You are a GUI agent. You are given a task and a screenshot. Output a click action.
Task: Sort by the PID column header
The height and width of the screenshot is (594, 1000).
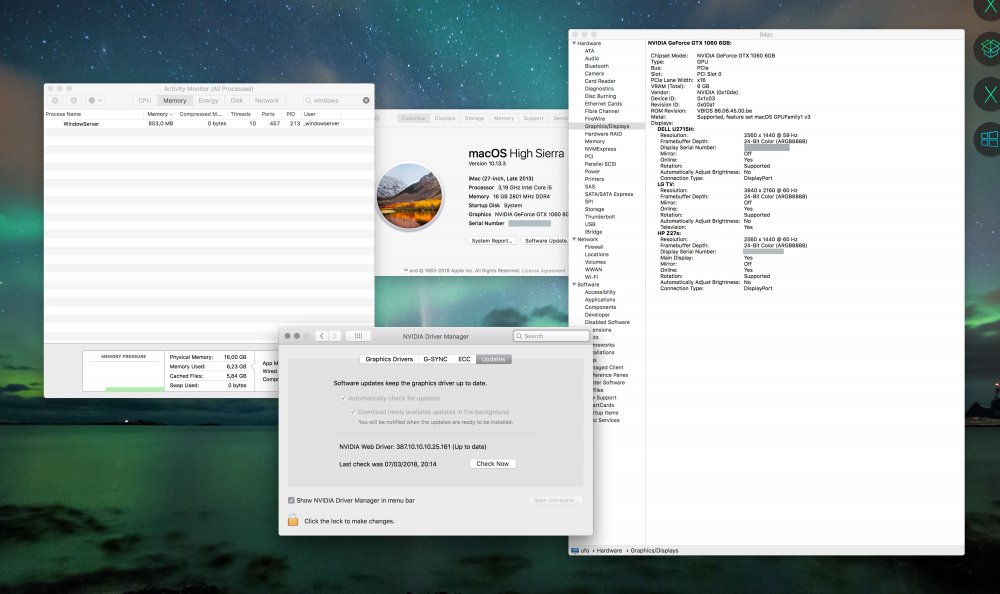click(291, 114)
